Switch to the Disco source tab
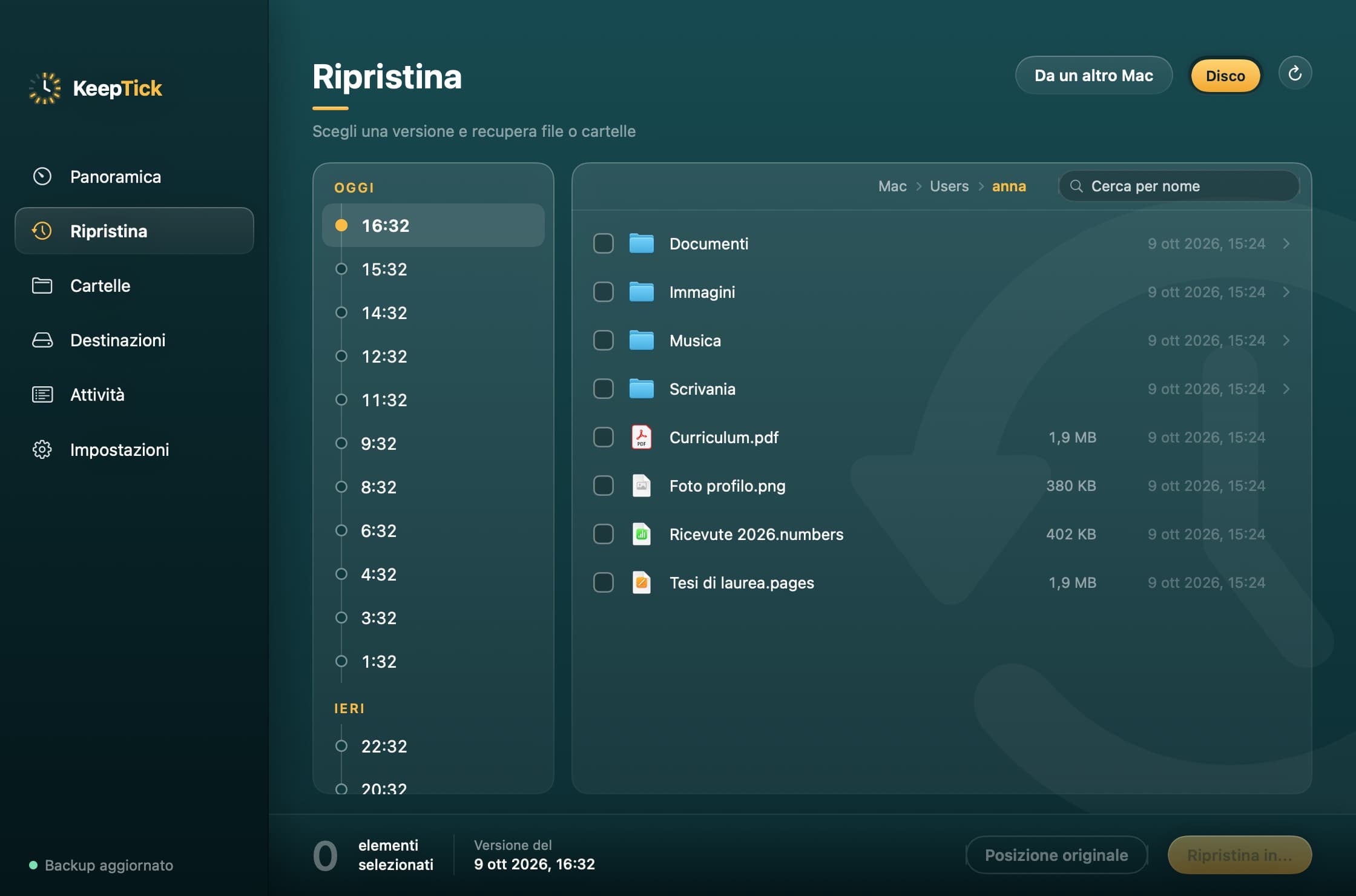 [1225, 75]
